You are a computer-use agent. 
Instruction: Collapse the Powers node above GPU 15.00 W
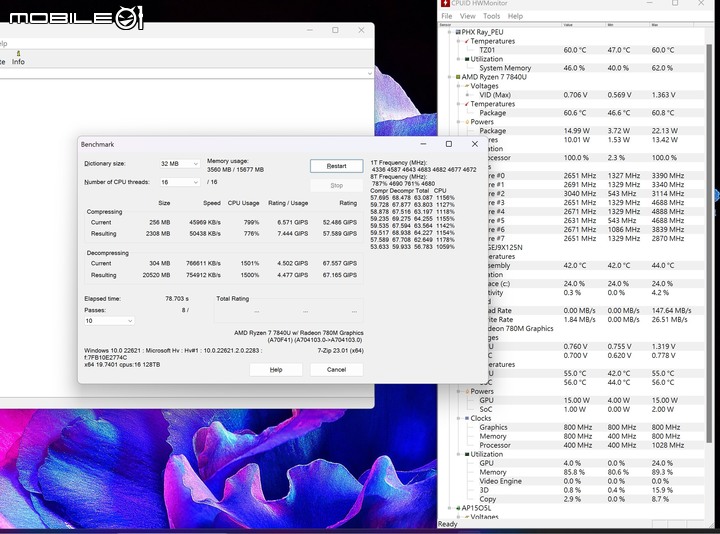pyautogui.click(x=459, y=391)
